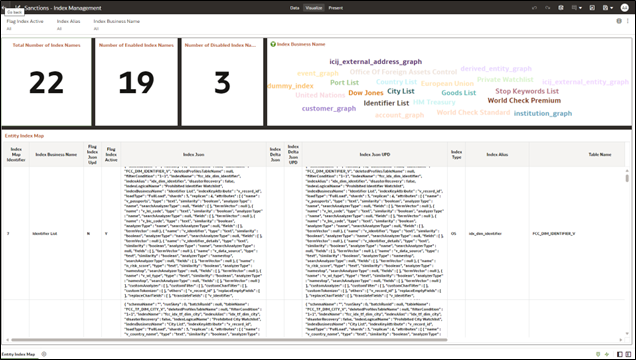Click the save workbook icon

605,8
